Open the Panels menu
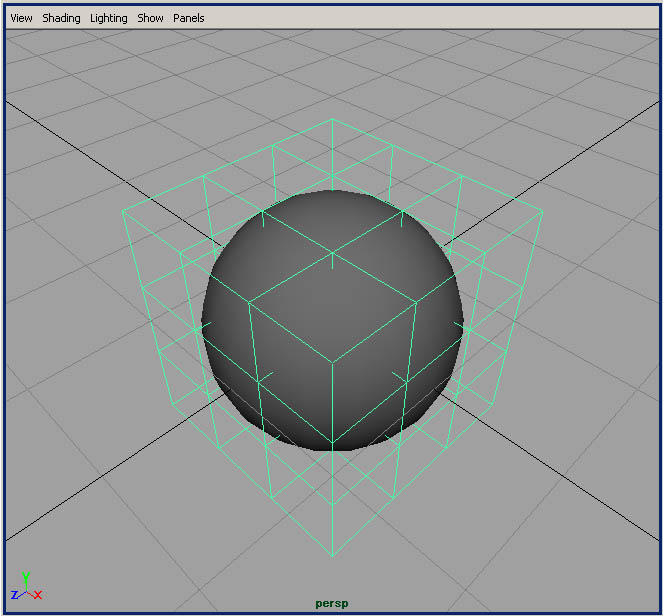 (x=189, y=18)
